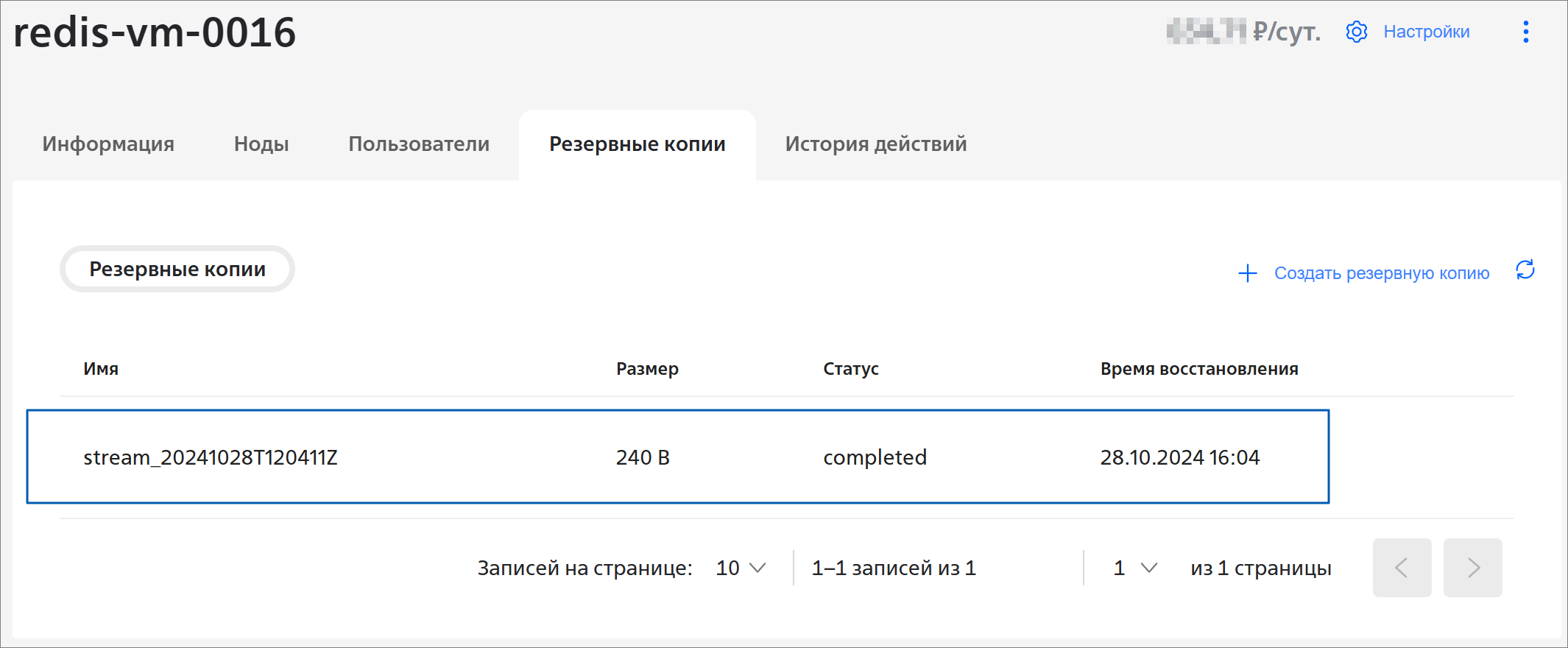The image size is (1568, 648).
Task: Select the Резервные копии tab
Action: [x=638, y=144]
